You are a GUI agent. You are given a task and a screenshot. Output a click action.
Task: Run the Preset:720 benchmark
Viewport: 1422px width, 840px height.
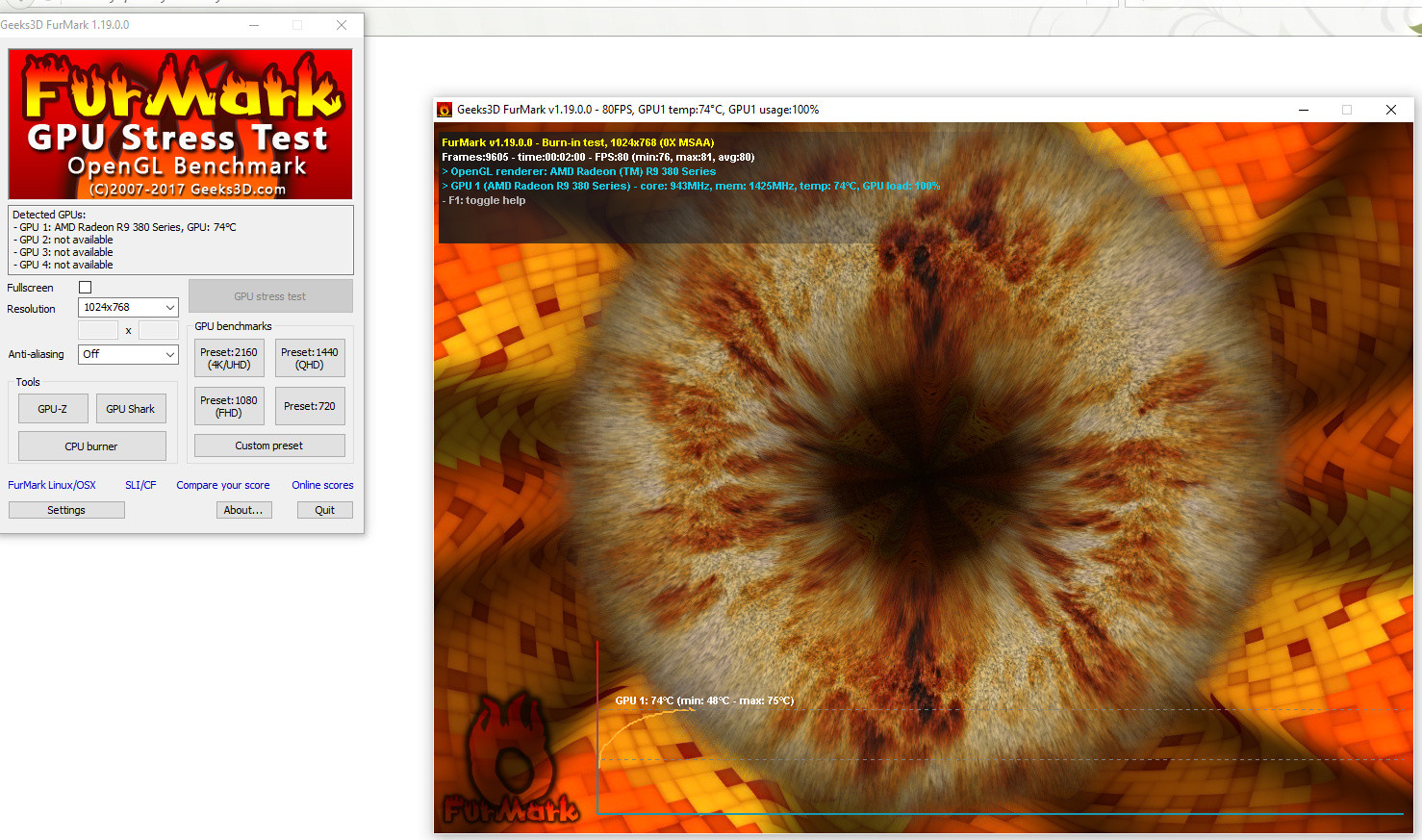(310, 406)
